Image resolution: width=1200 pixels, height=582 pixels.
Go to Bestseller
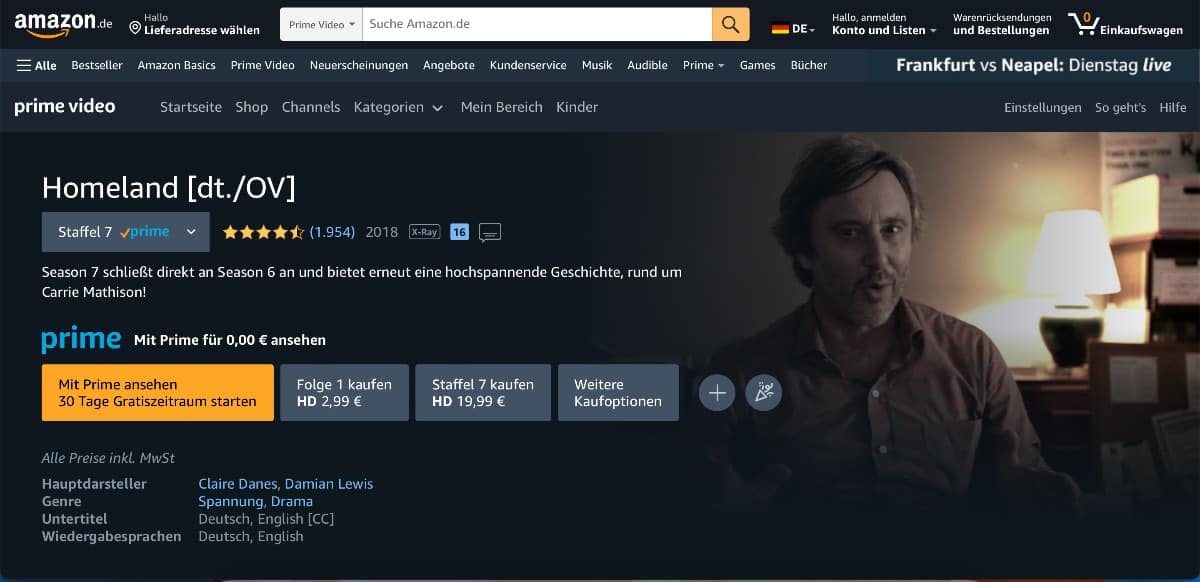(97, 65)
